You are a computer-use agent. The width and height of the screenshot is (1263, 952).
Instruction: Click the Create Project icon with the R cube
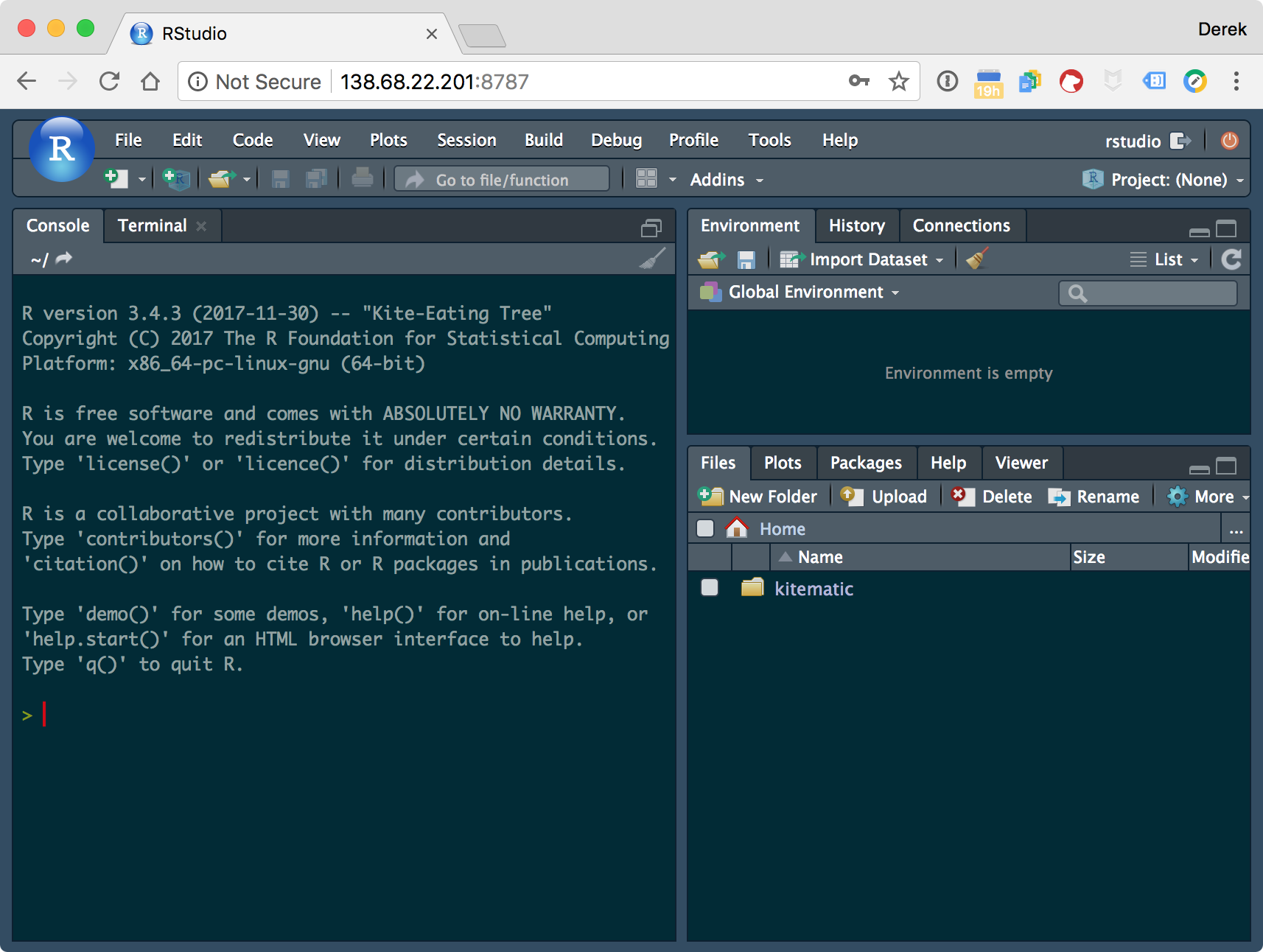[176, 178]
